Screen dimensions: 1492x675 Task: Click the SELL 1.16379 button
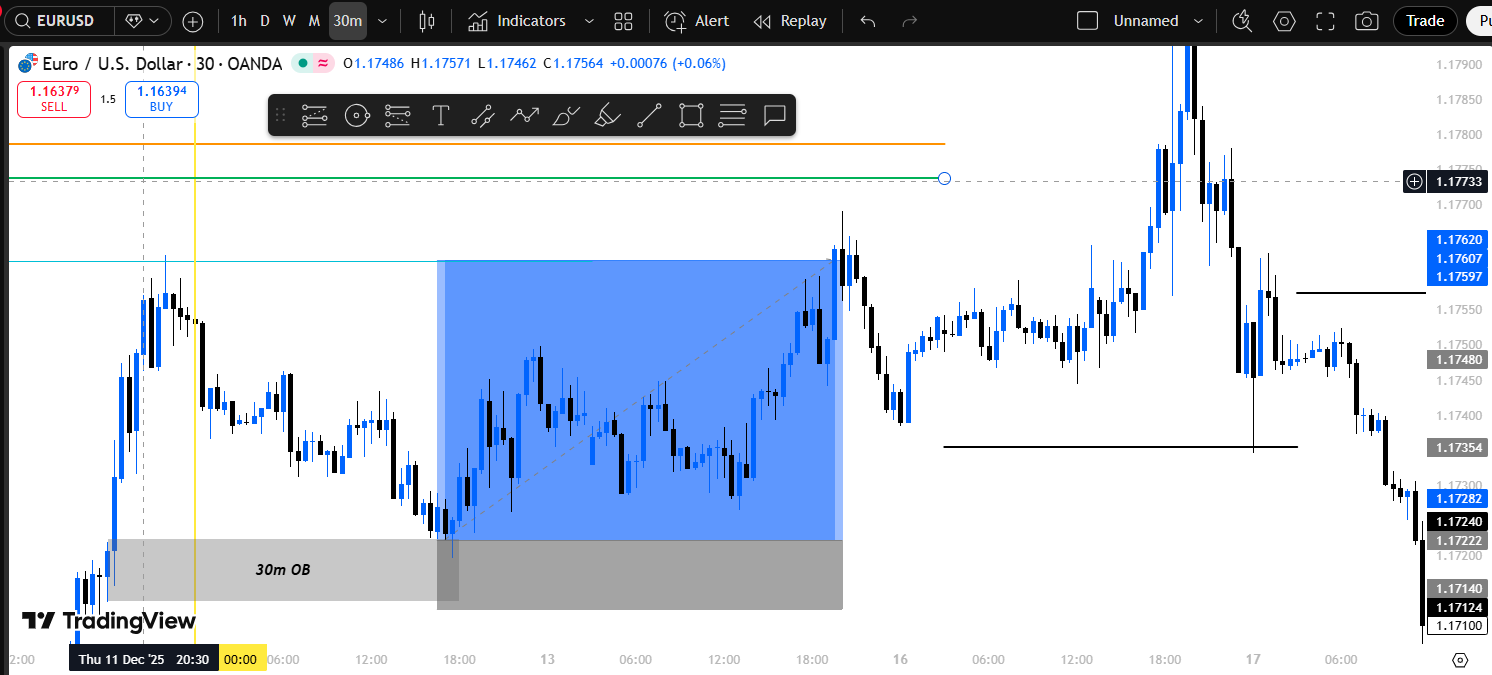pyautogui.click(x=54, y=99)
